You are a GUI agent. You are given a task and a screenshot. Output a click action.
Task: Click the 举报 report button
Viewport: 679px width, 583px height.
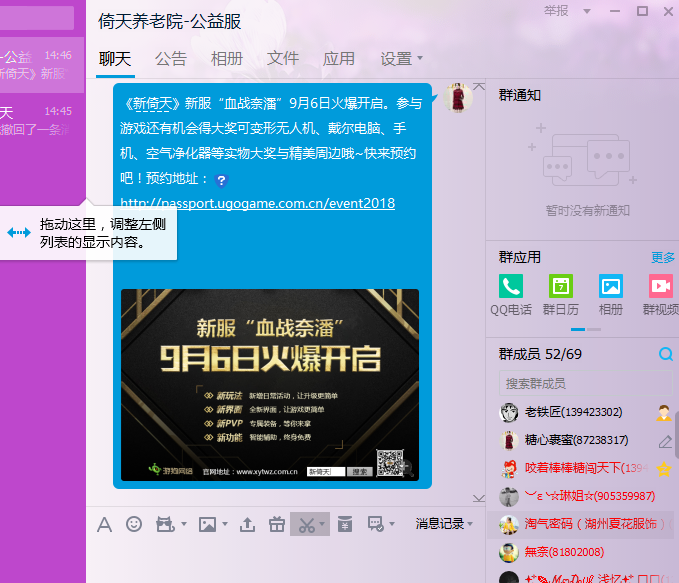point(556,11)
